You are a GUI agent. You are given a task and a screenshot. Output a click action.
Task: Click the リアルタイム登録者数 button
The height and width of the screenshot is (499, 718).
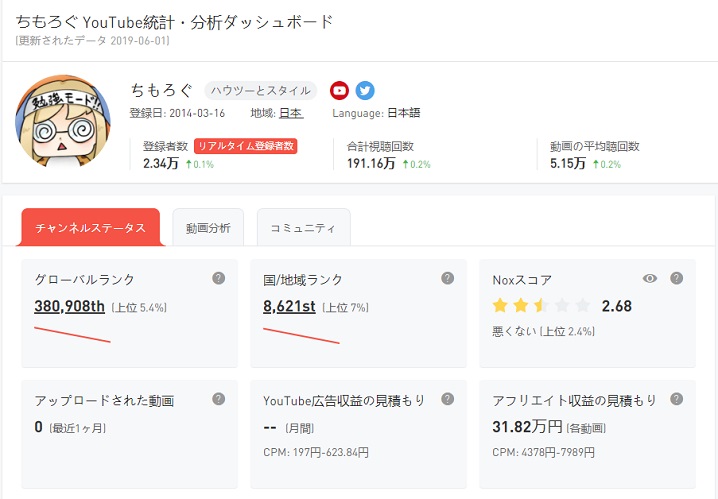point(245,146)
